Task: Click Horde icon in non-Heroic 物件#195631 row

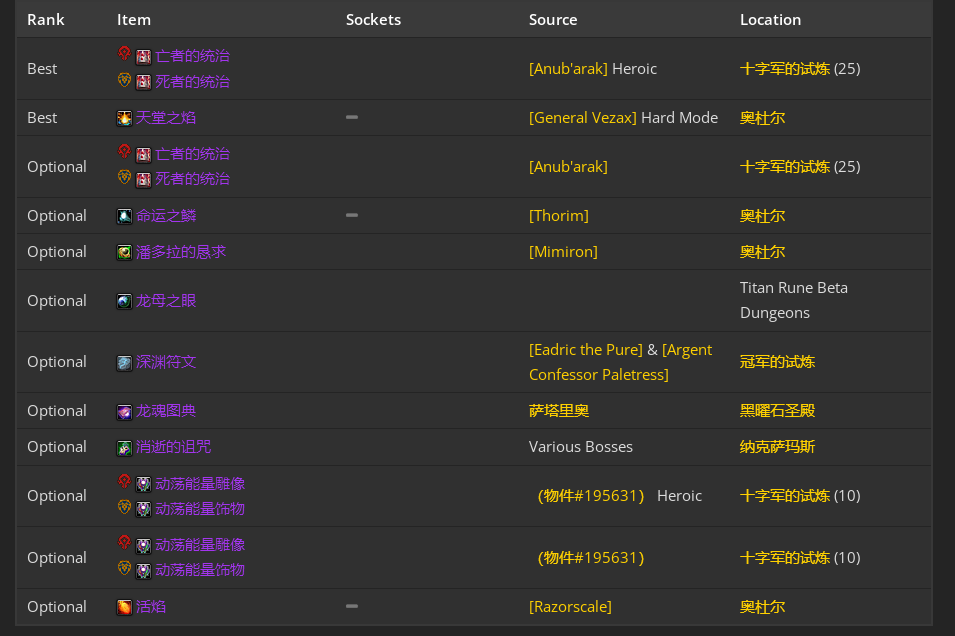Action: (124, 542)
